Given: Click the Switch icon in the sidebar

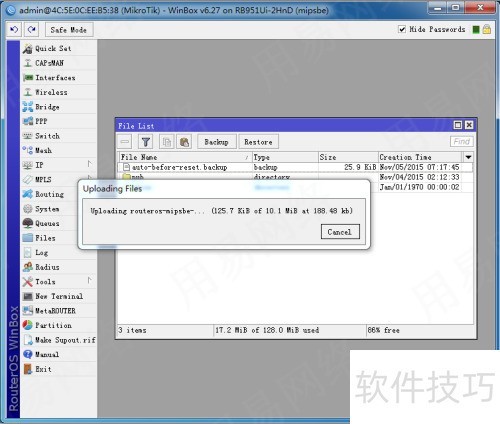Looking at the screenshot, I should click(x=28, y=136).
